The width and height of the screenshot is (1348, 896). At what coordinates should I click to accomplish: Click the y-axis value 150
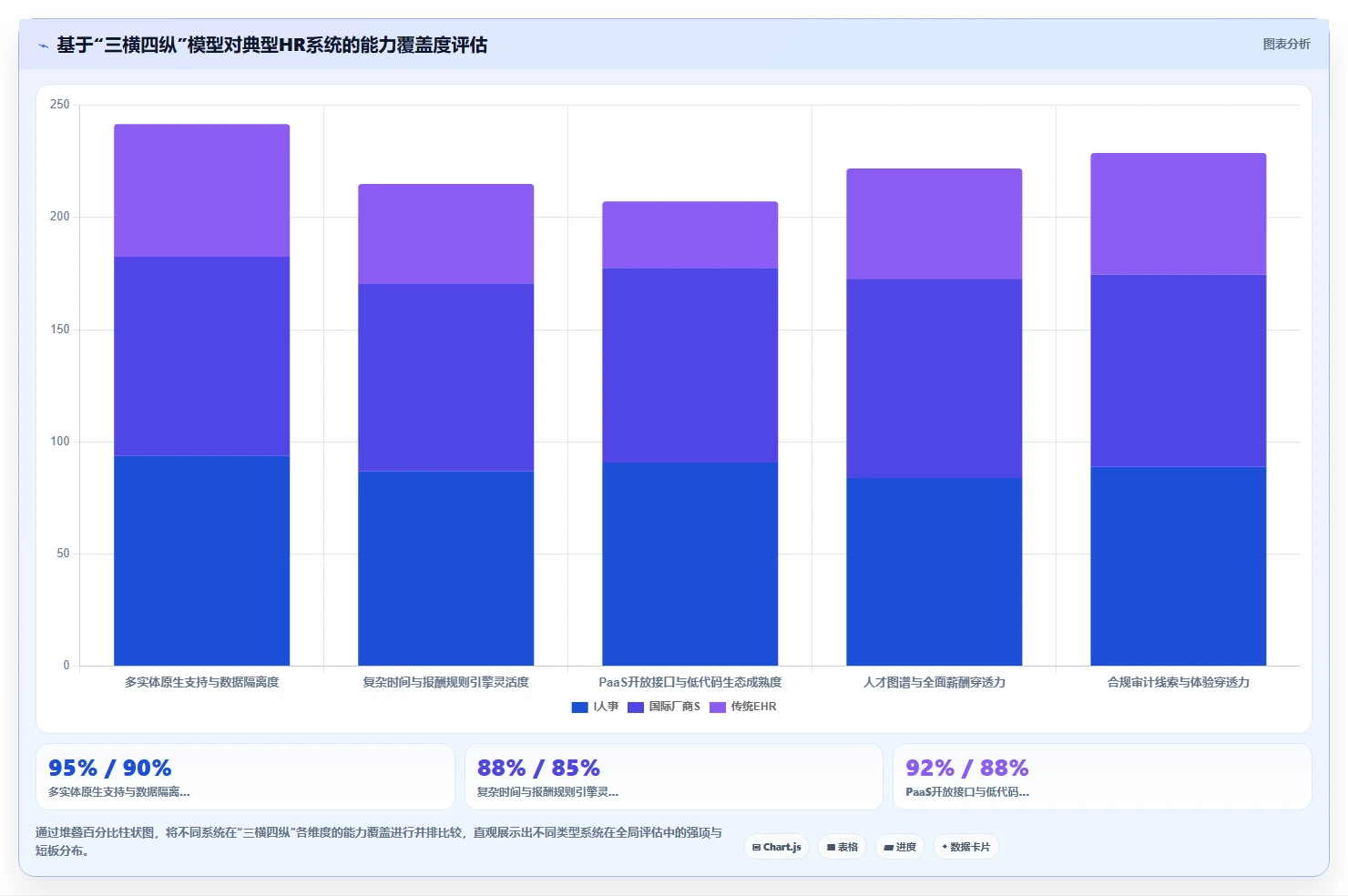pyautogui.click(x=60, y=330)
